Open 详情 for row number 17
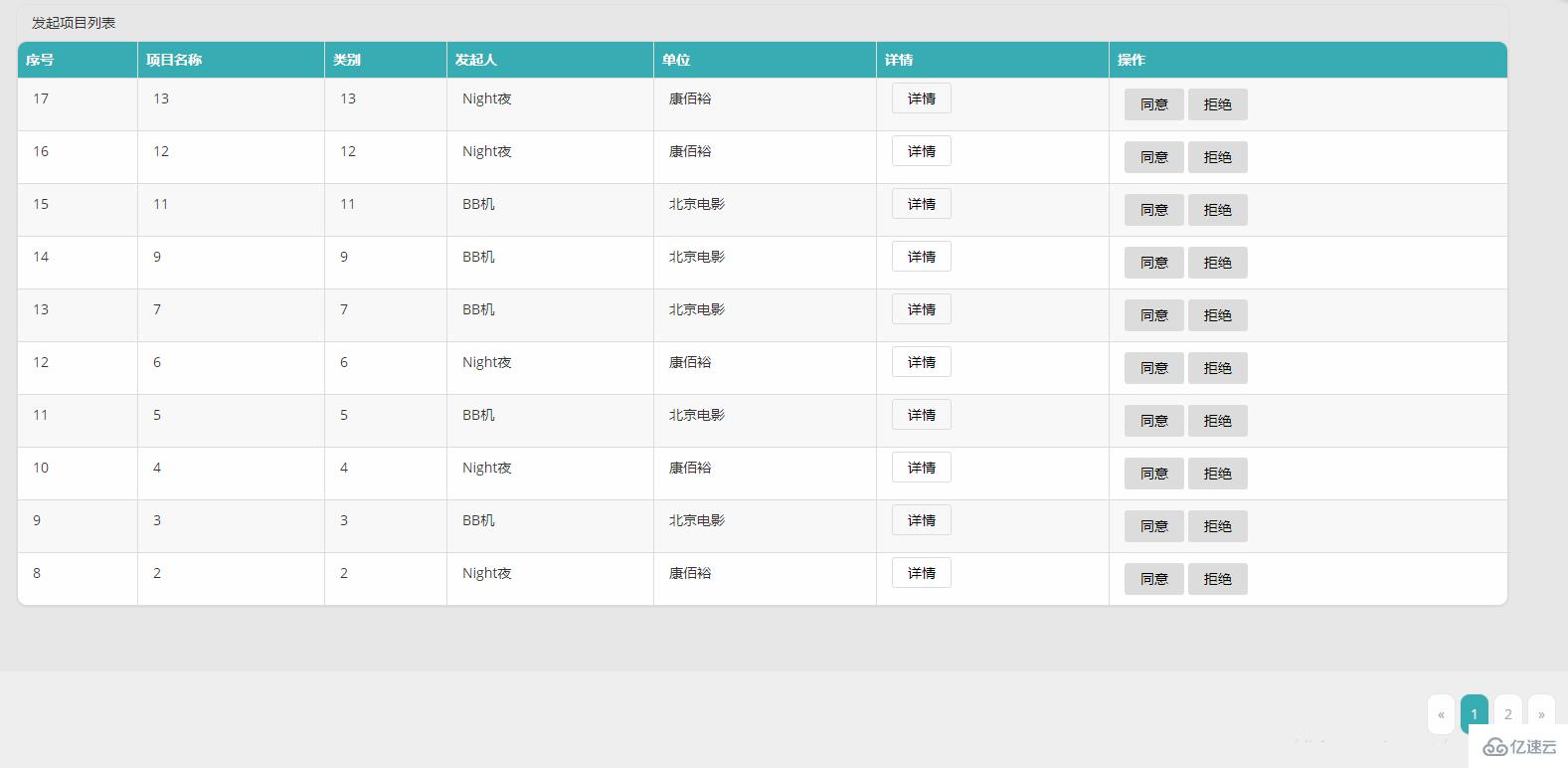The height and width of the screenshot is (768, 1568). (x=921, y=98)
